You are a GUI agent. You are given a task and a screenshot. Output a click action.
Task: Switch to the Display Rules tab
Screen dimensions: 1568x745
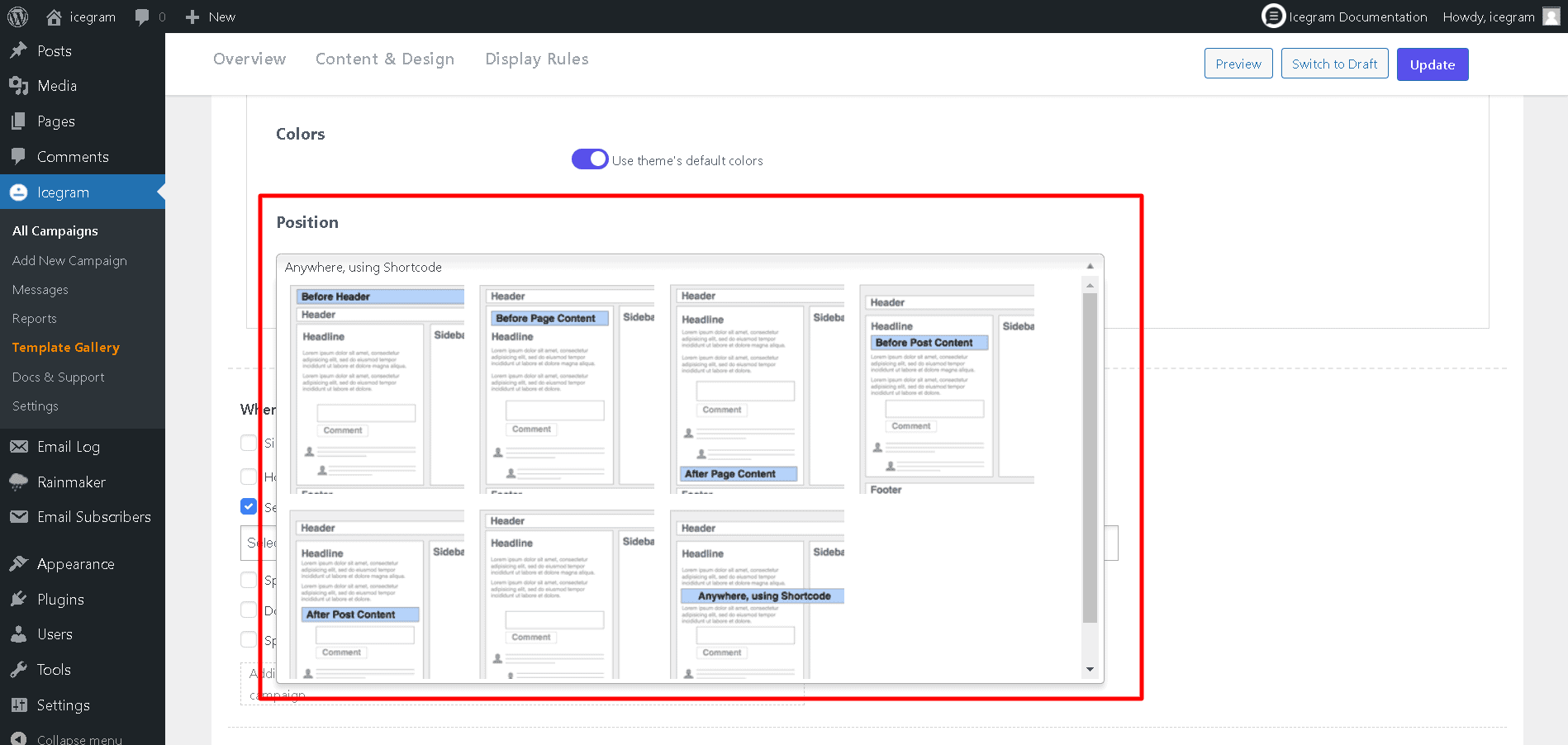[x=537, y=59]
